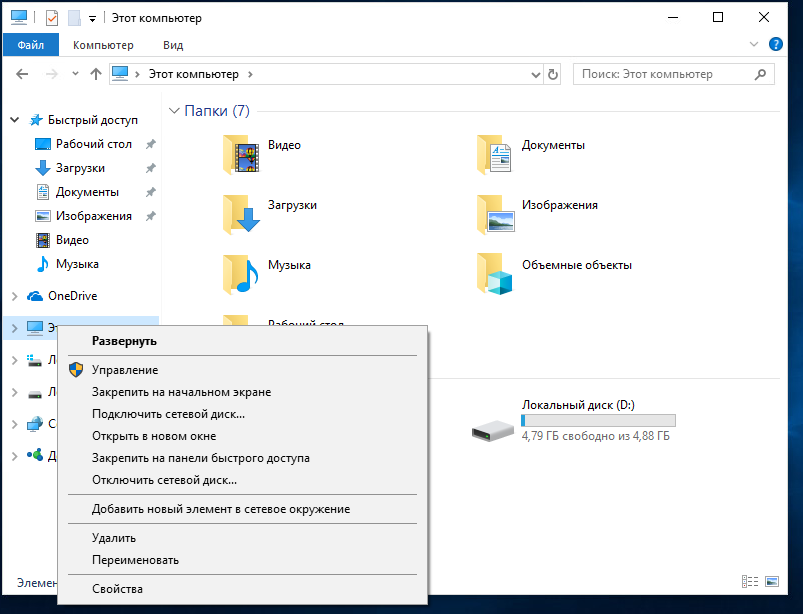Image resolution: width=803 pixels, height=614 pixels.
Task: Switch to large icons view in status bar
Action: (x=772, y=581)
